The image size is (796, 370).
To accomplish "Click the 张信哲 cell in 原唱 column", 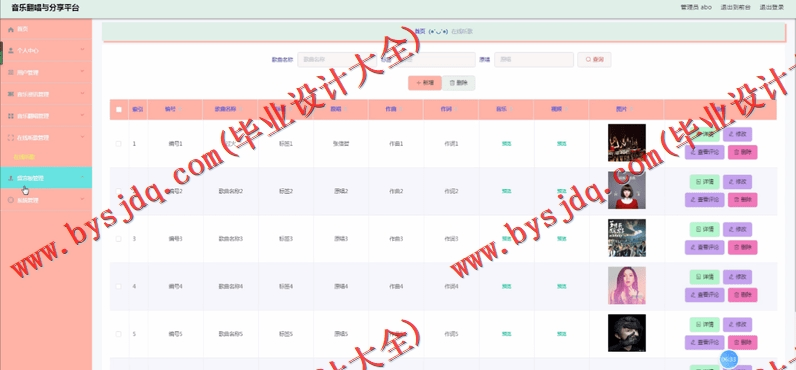I will point(341,144).
